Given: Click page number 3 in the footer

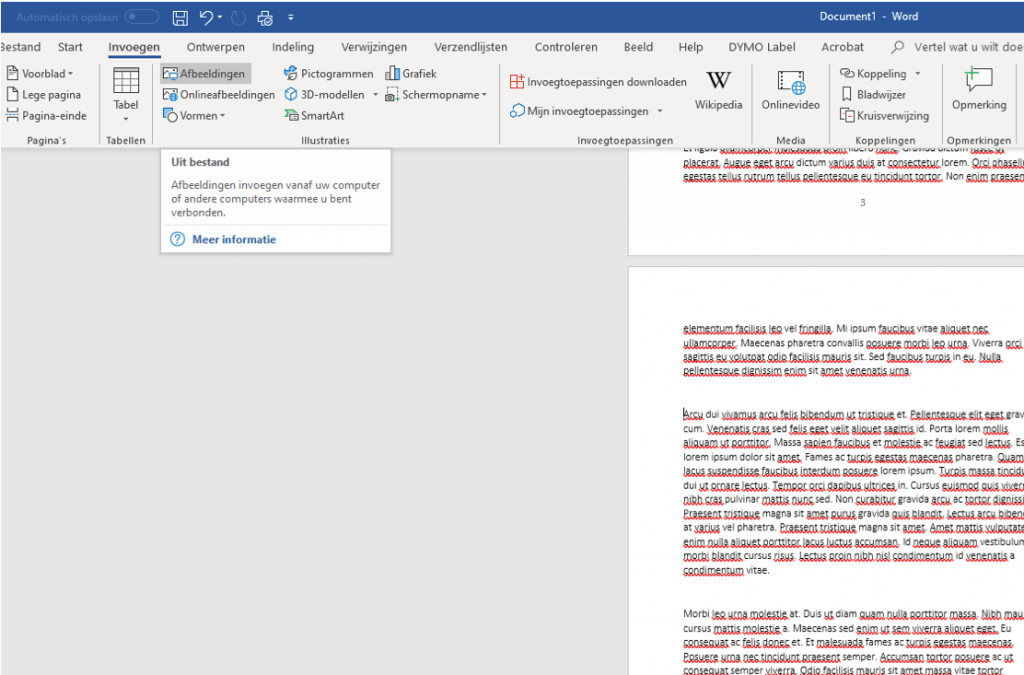Looking at the screenshot, I should (x=863, y=203).
